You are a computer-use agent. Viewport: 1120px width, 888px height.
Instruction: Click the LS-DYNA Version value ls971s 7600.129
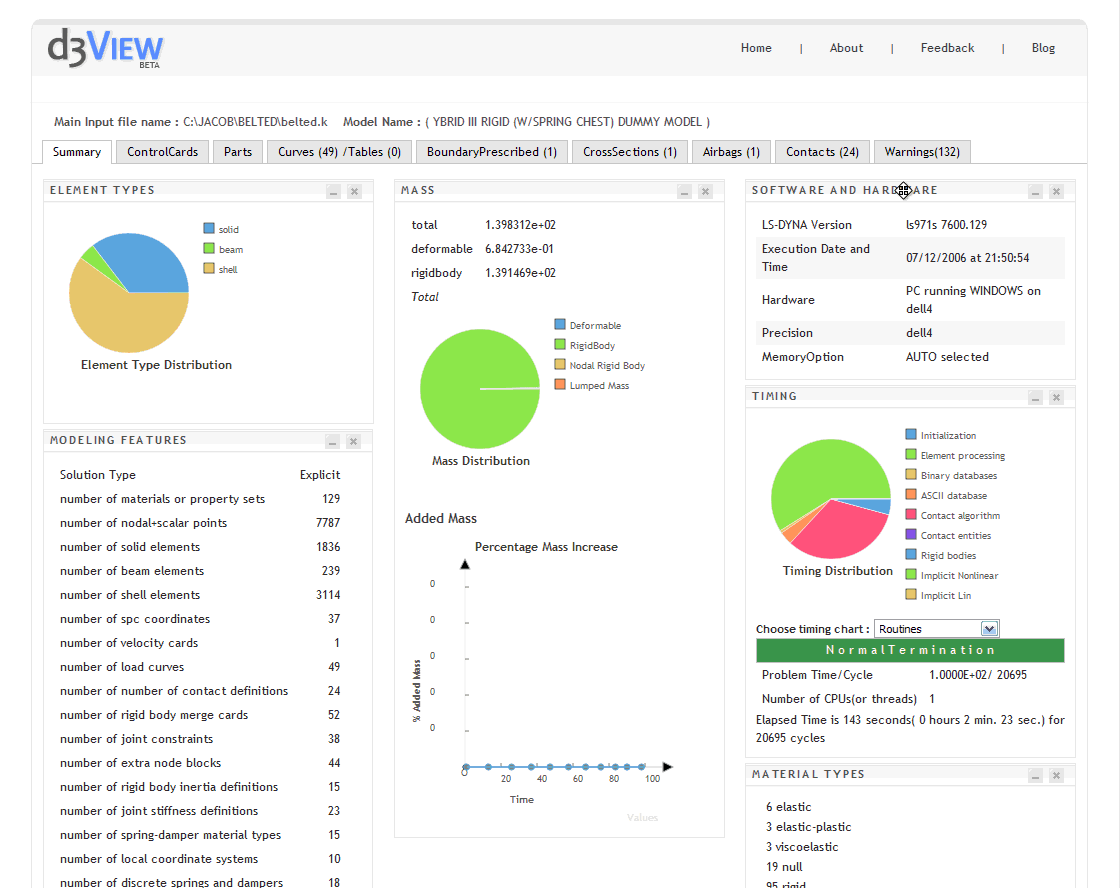point(946,225)
